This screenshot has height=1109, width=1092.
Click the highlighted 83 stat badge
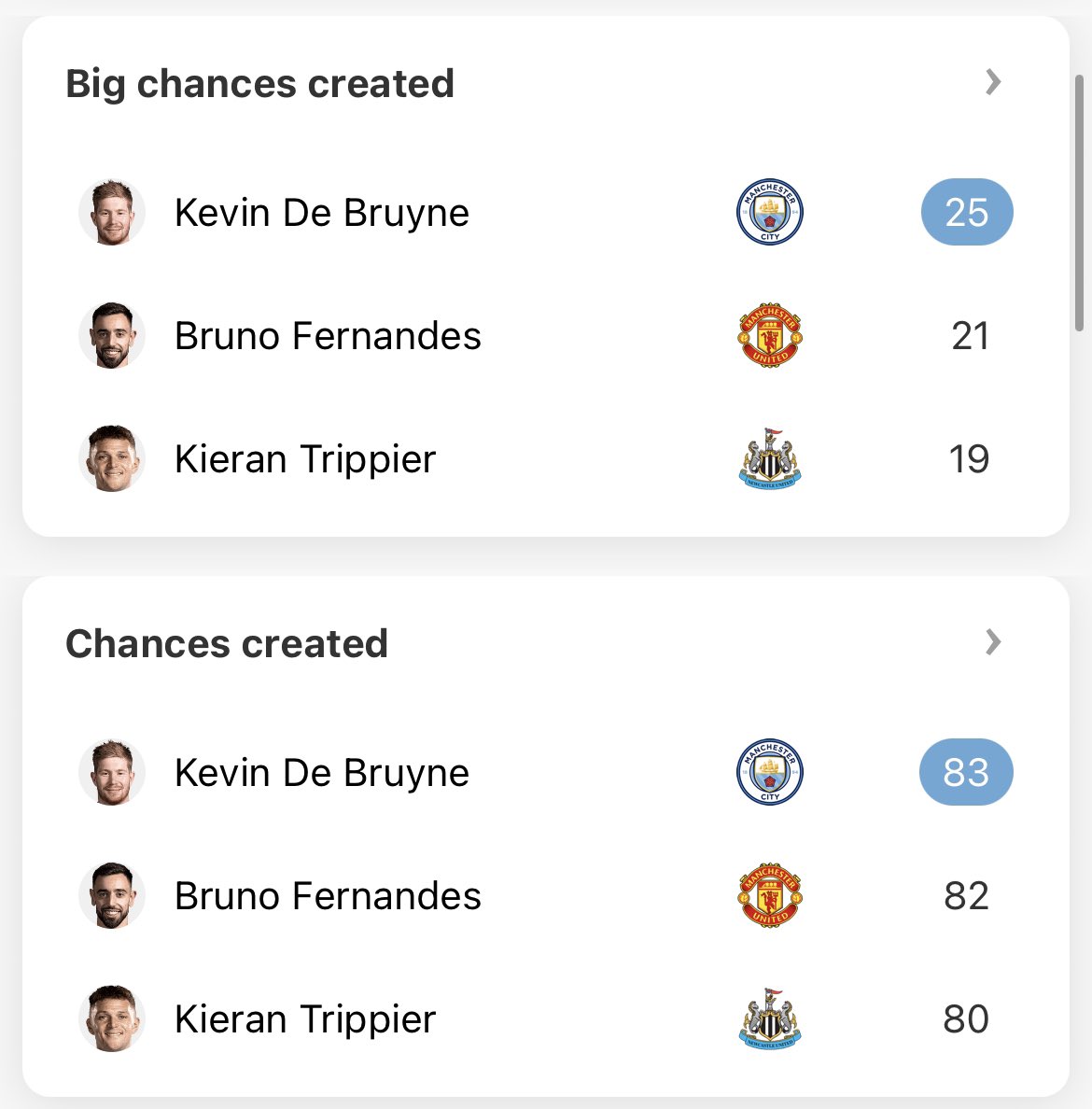pyautogui.click(x=966, y=772)
